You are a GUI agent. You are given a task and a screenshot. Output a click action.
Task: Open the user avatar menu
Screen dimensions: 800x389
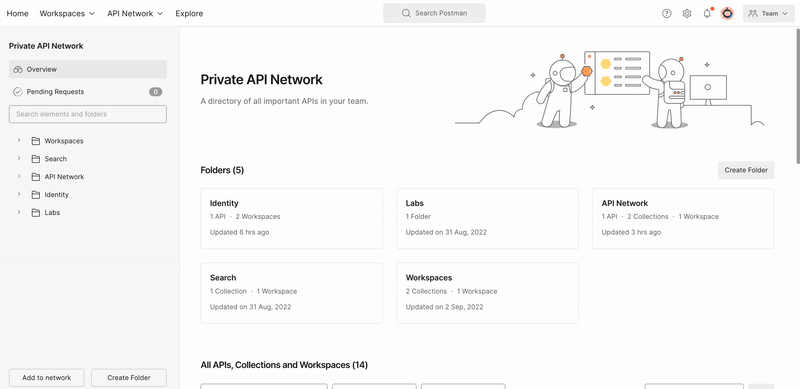727,14
